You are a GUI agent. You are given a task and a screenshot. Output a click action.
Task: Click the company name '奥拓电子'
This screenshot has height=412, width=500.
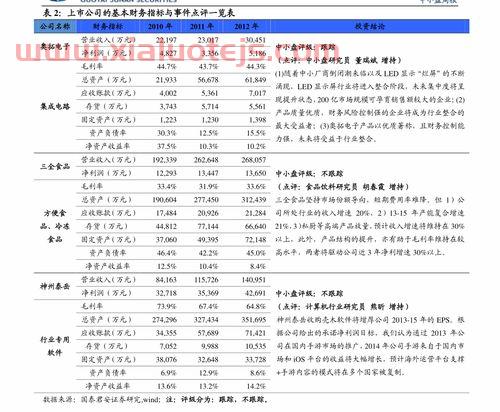tap(55, 46)
